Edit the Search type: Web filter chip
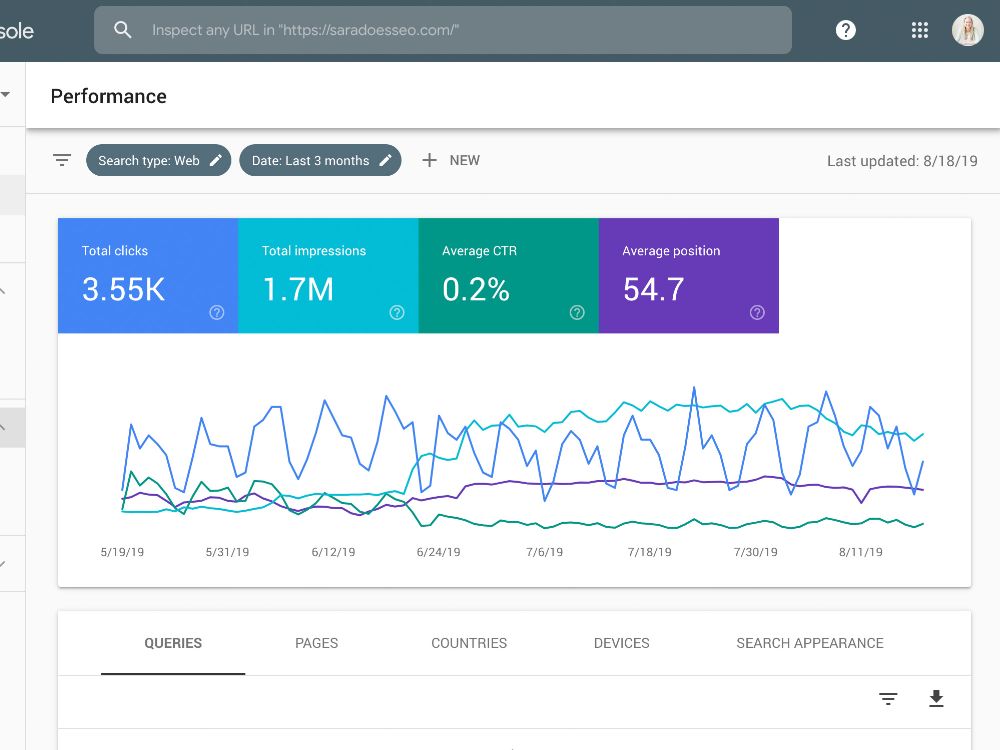Viewport: 1000px width, 750px height. [x=159, y=160]
